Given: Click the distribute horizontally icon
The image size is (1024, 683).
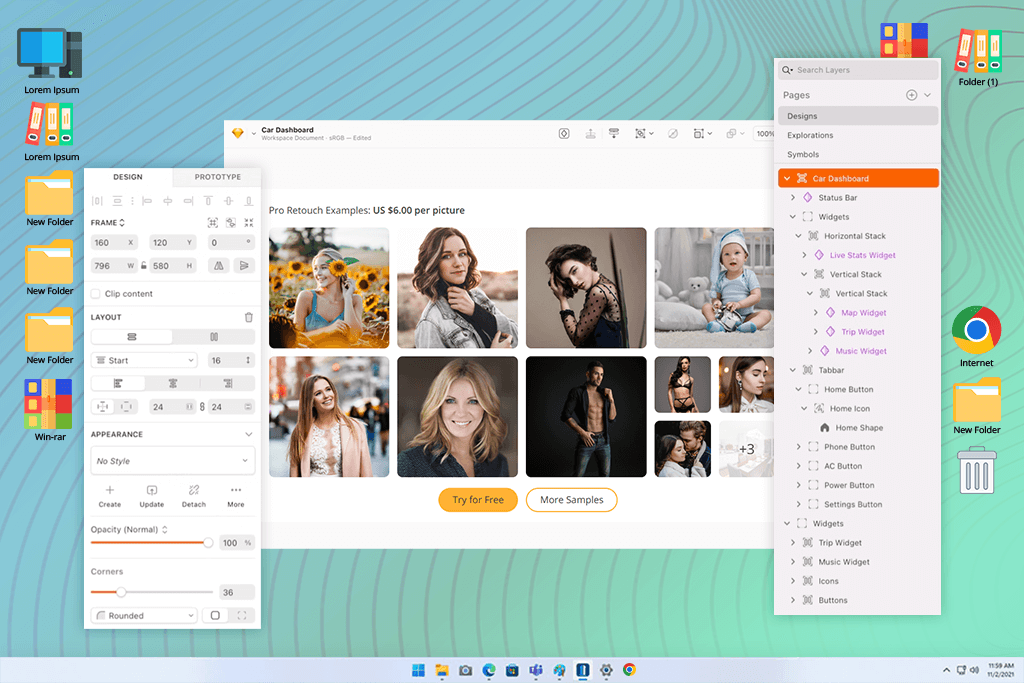Looking at the screenshot, I should (x=97, y=201).
